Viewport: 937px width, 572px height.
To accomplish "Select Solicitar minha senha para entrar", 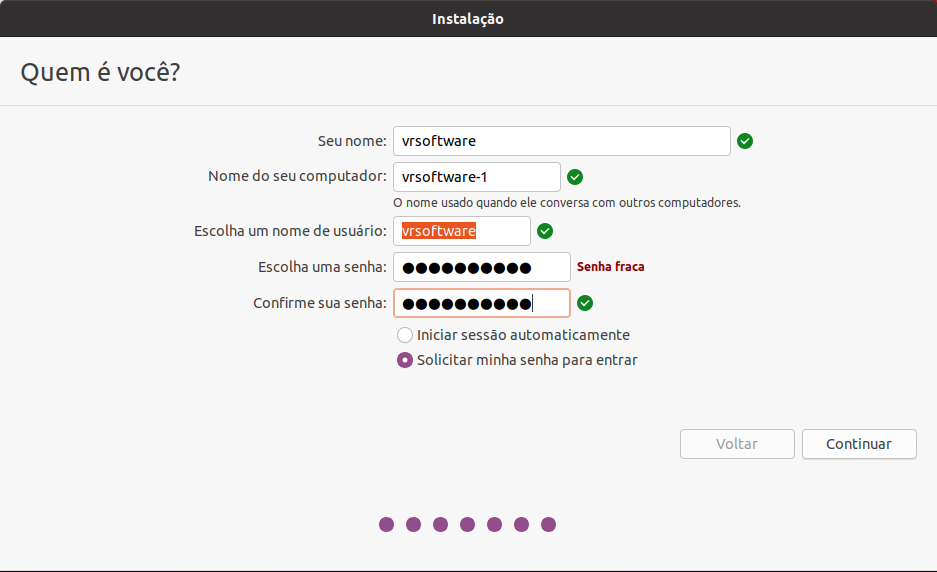I will [x=405, y=360].
